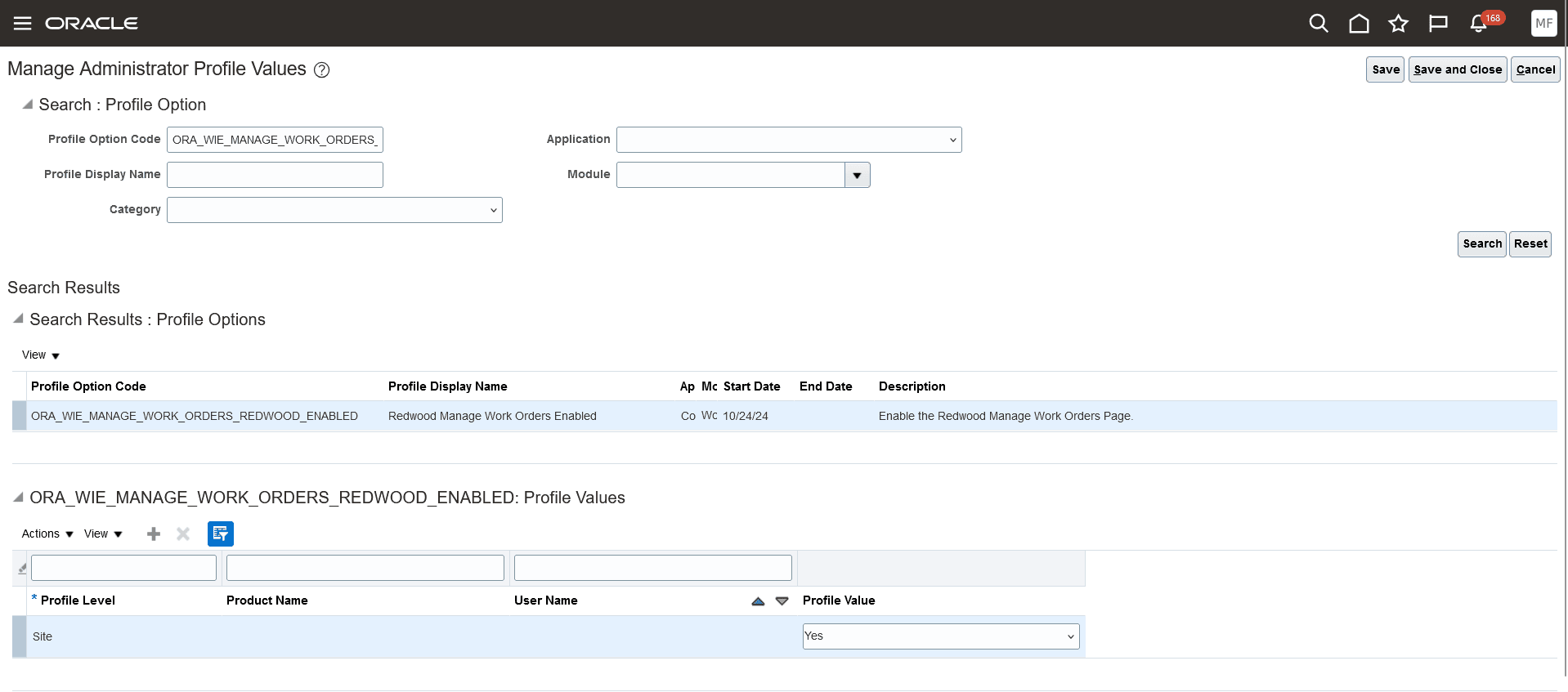Click the Profile Option Code column header
This screenshot has width=1568, height=692.
(88, 386)
